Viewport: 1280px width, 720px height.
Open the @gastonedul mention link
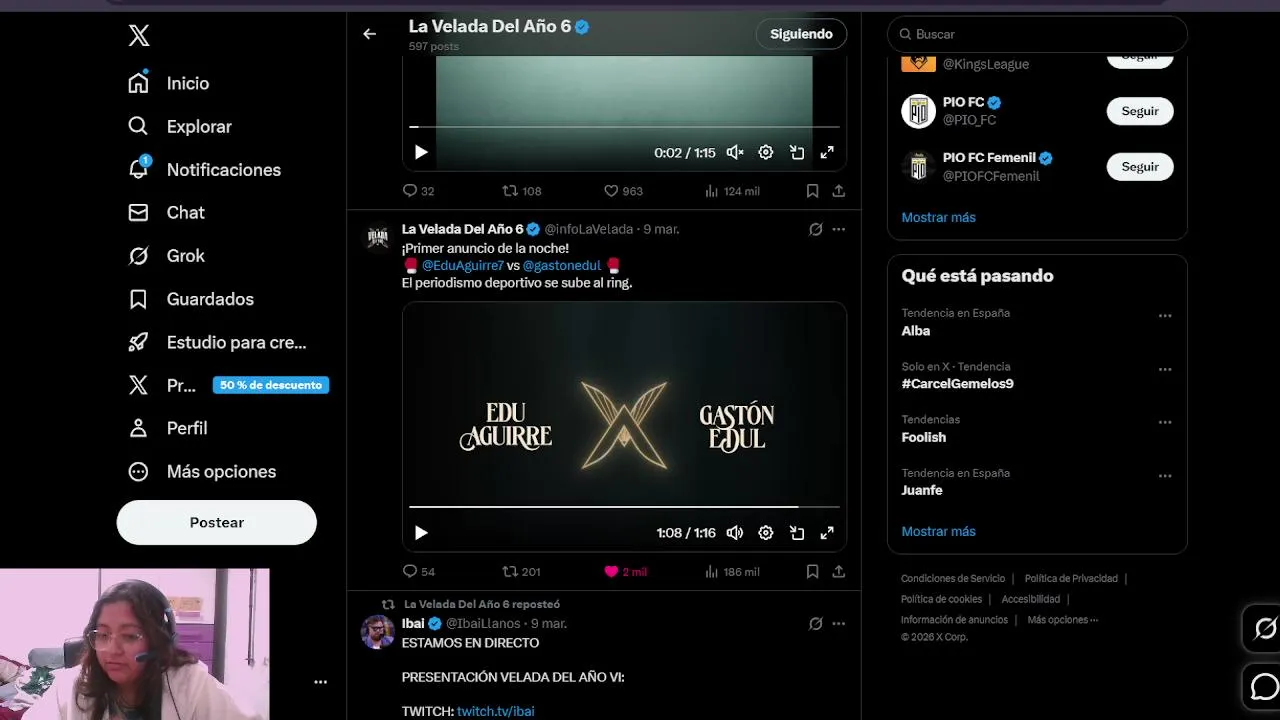coord(562,265)
